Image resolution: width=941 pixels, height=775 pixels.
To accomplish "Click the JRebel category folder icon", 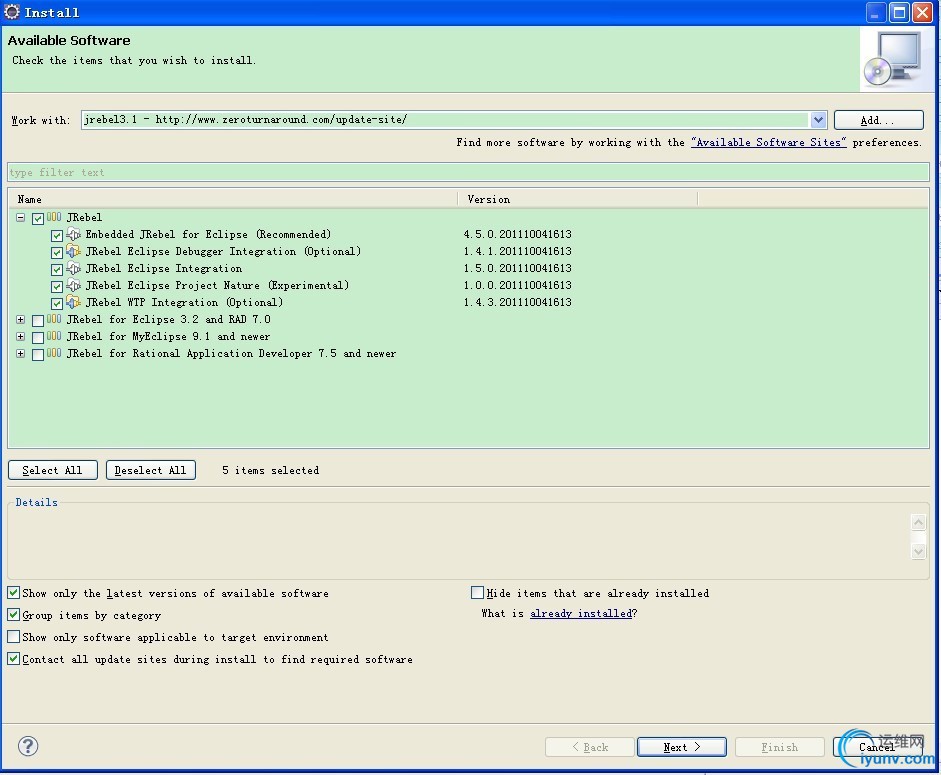I will pos(54,217).
